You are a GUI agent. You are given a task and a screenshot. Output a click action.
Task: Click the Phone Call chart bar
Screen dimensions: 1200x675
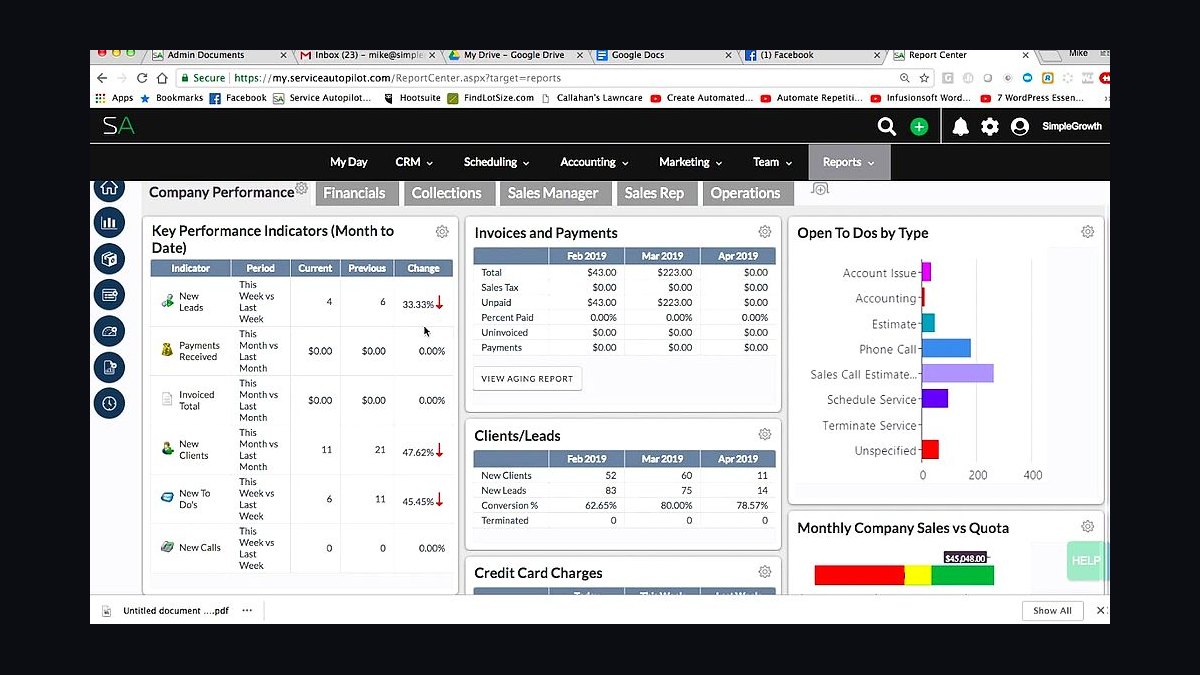946,348
